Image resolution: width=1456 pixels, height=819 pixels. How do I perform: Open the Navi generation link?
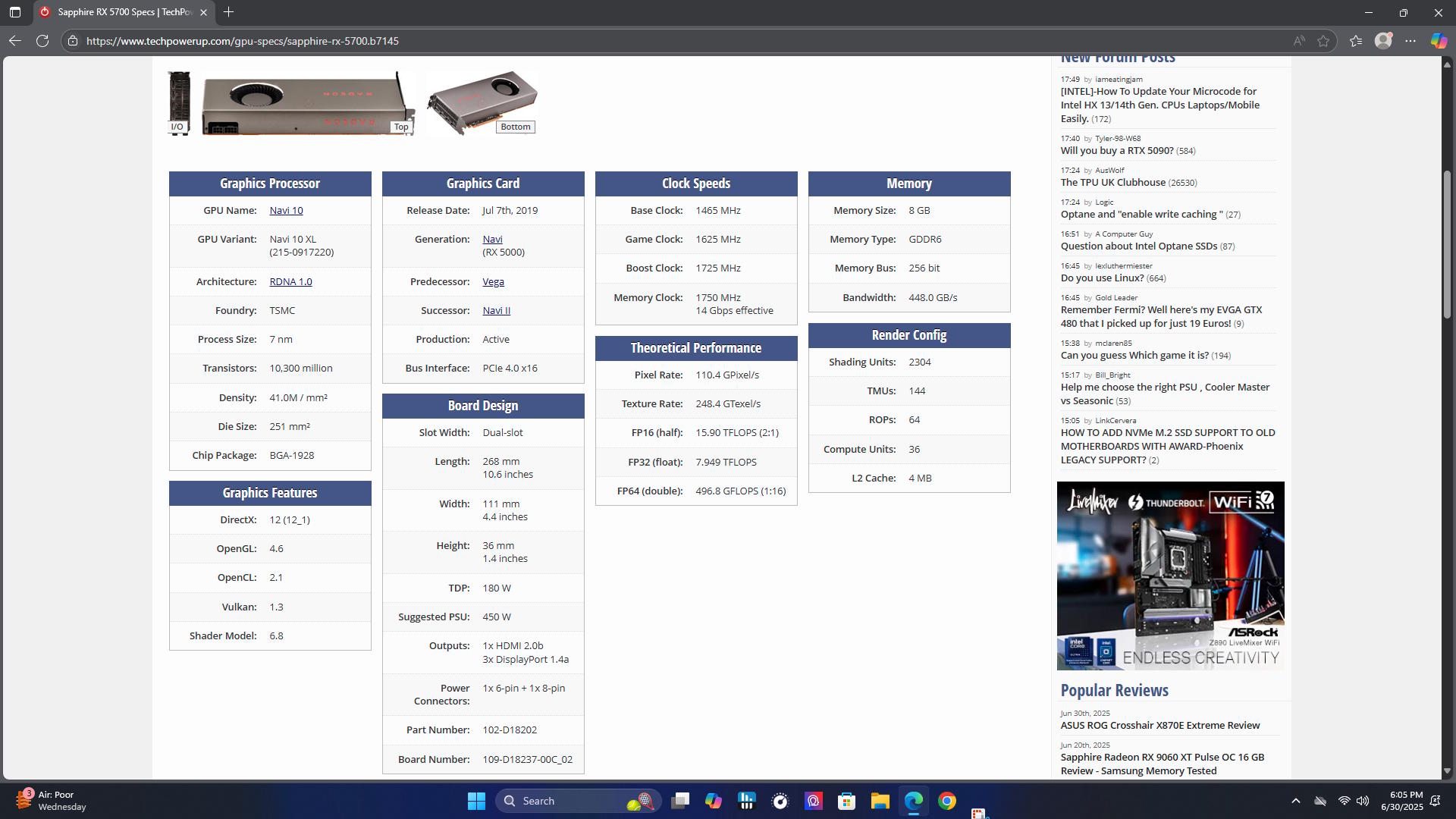click(492, 240)
